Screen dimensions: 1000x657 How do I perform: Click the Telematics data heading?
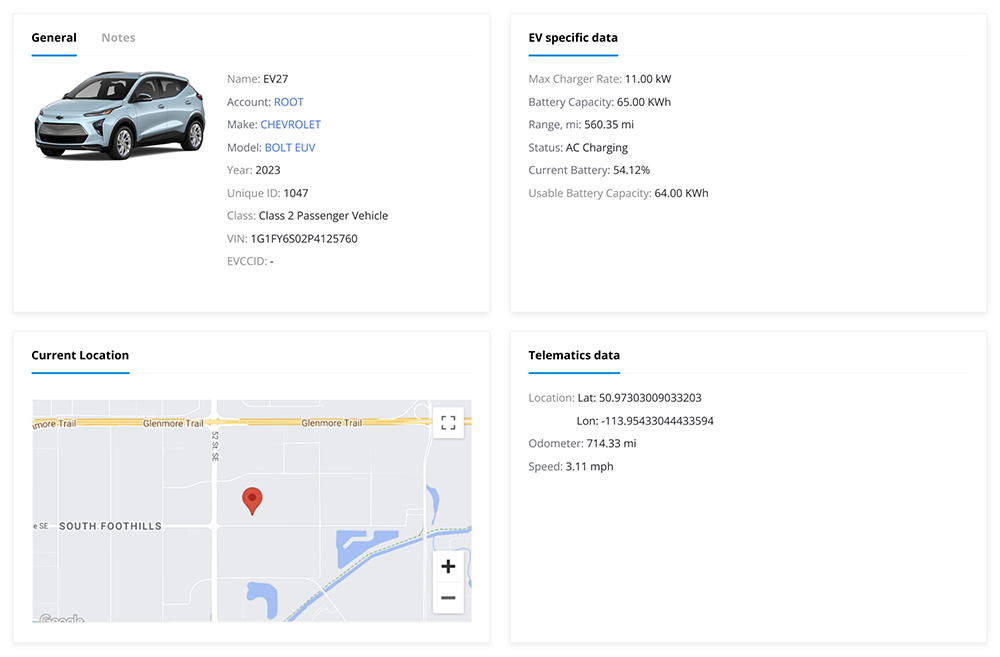[x=574, y=355]
